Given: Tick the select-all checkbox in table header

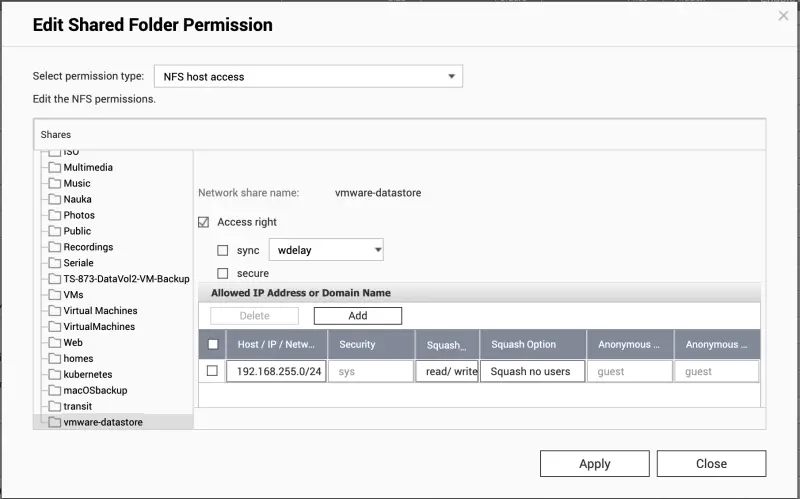Looking at the screenshot, I should point(213,344).
